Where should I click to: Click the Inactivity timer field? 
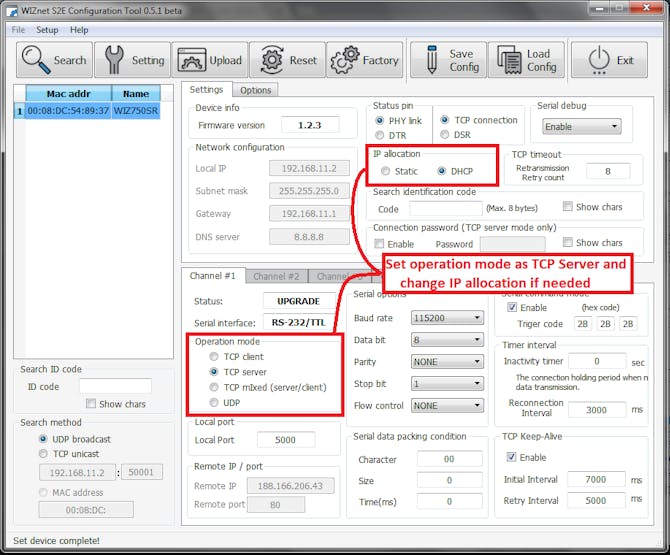pyautogui.click(x=597, y=361)
